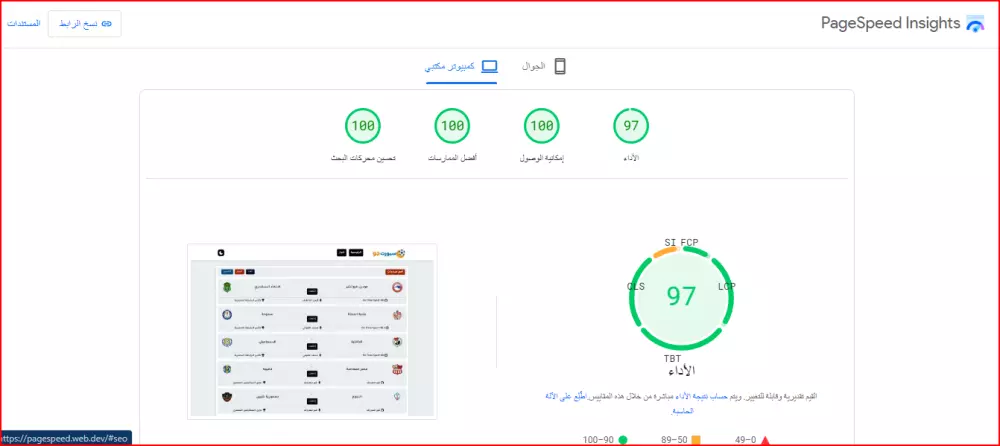
Task: Click the mobile phone icon
Action: coord(560,66)
